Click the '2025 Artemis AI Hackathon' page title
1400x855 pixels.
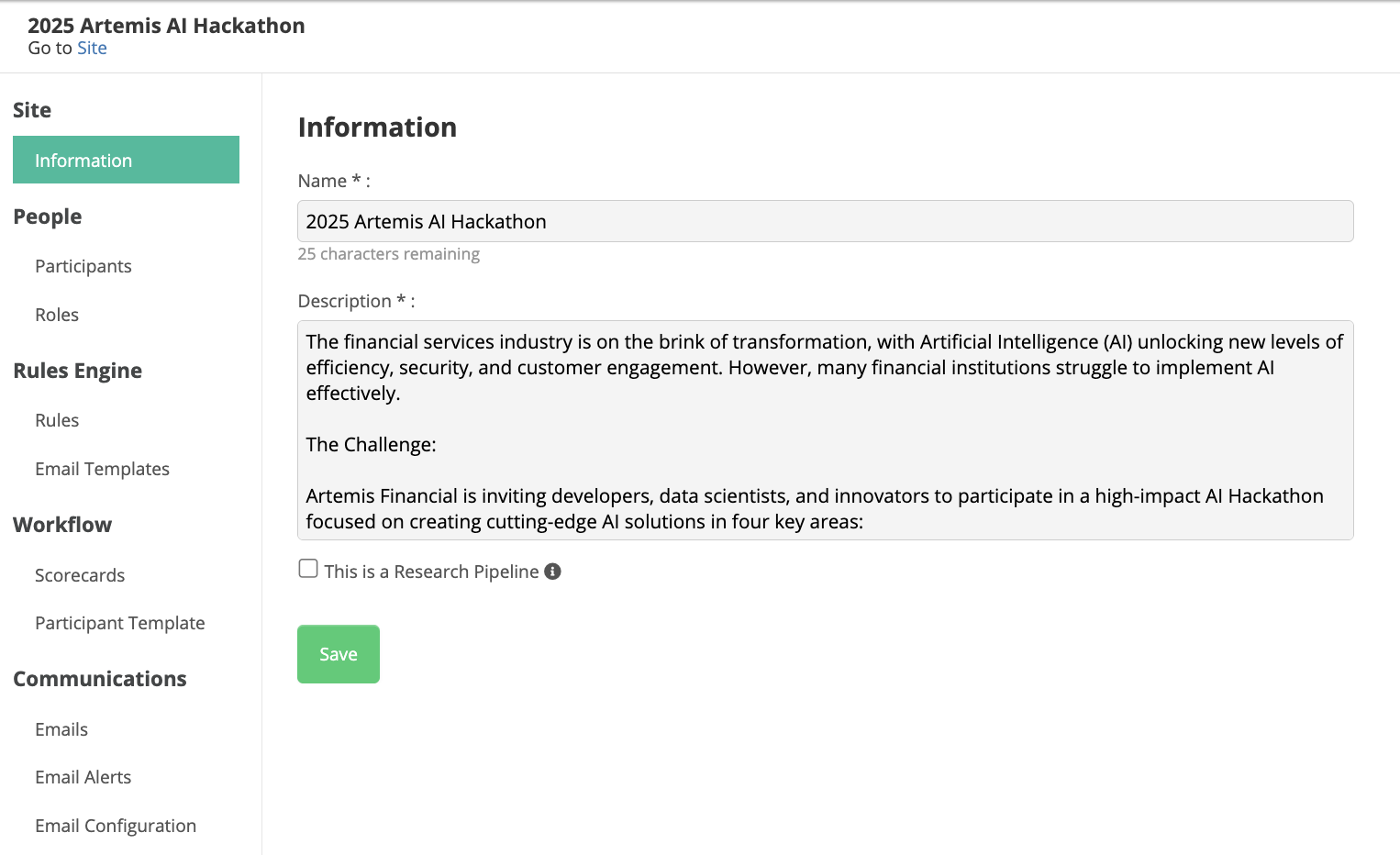[166, 26]
